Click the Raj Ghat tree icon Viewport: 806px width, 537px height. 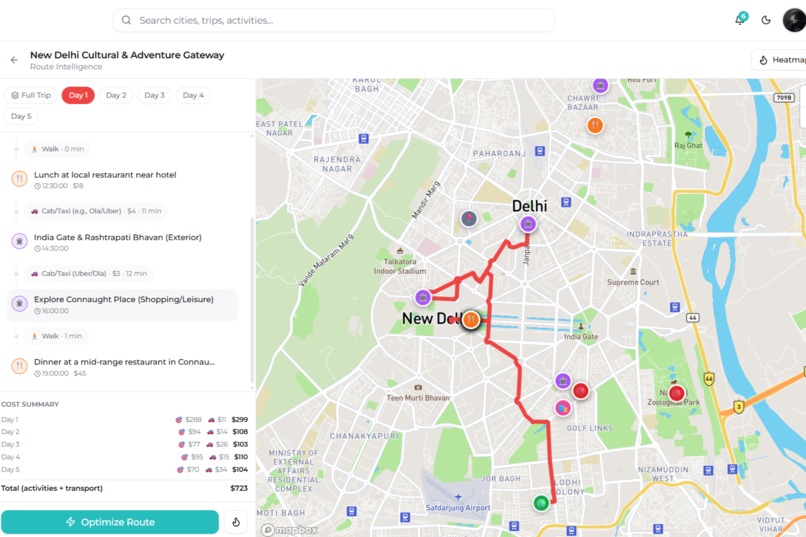pos(688,135)
